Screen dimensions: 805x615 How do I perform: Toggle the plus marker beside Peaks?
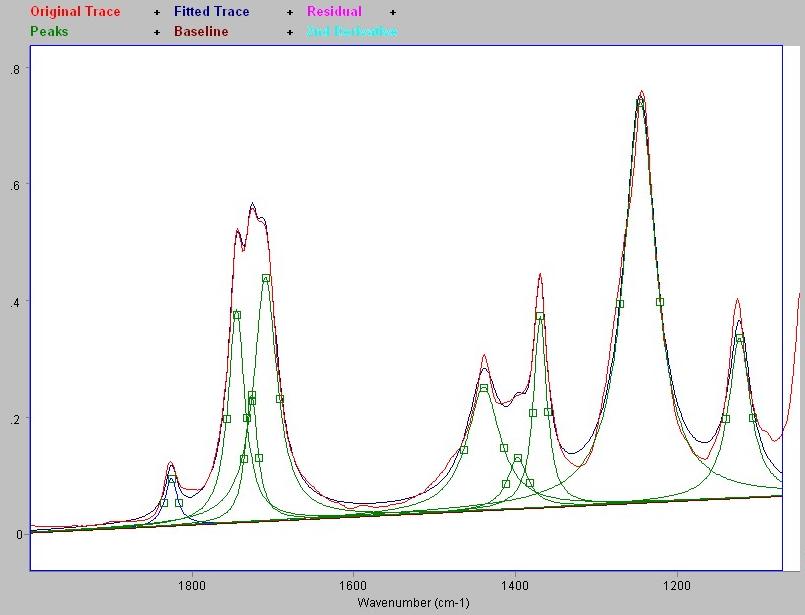pos(157,32)
